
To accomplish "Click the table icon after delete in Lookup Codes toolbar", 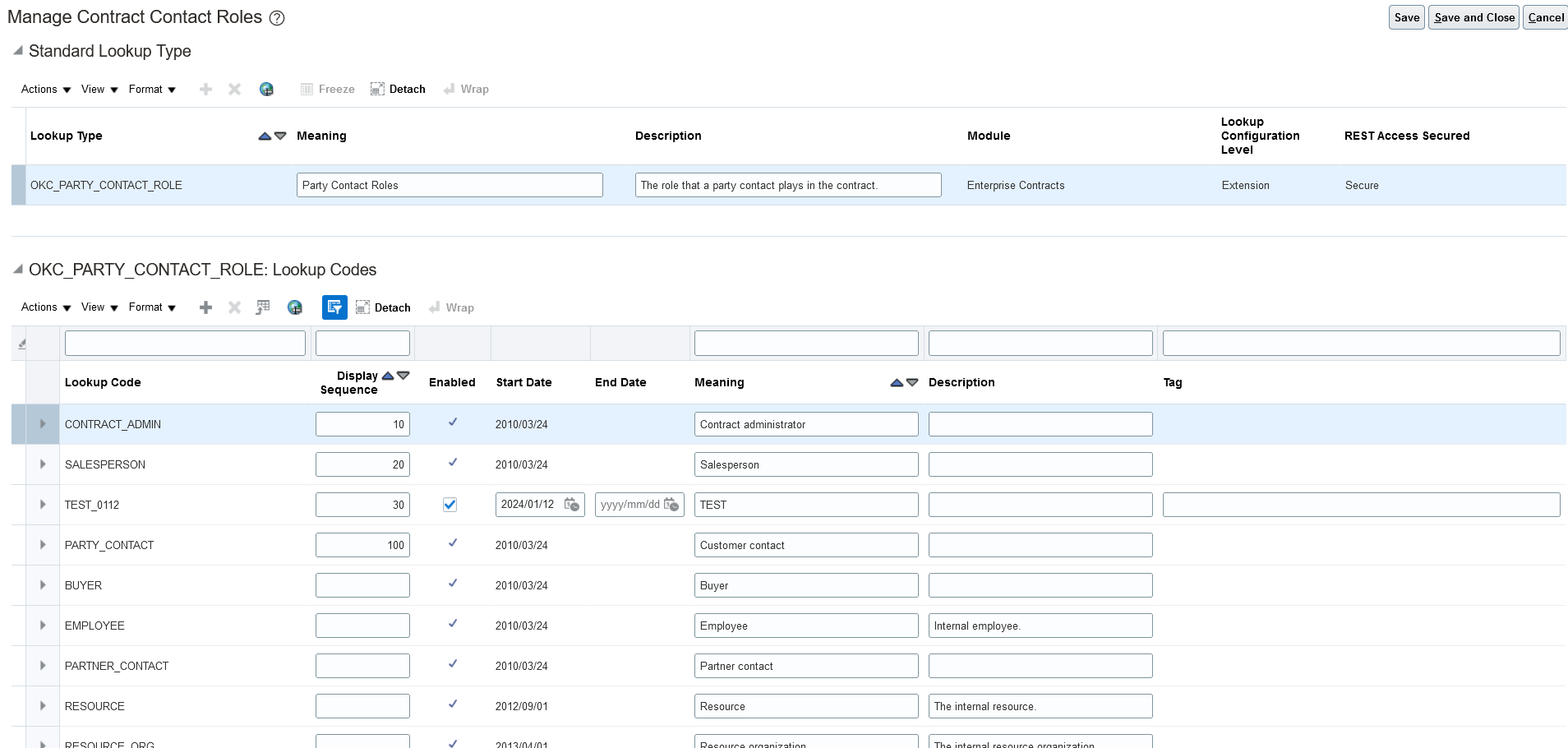I will (263, 307).
